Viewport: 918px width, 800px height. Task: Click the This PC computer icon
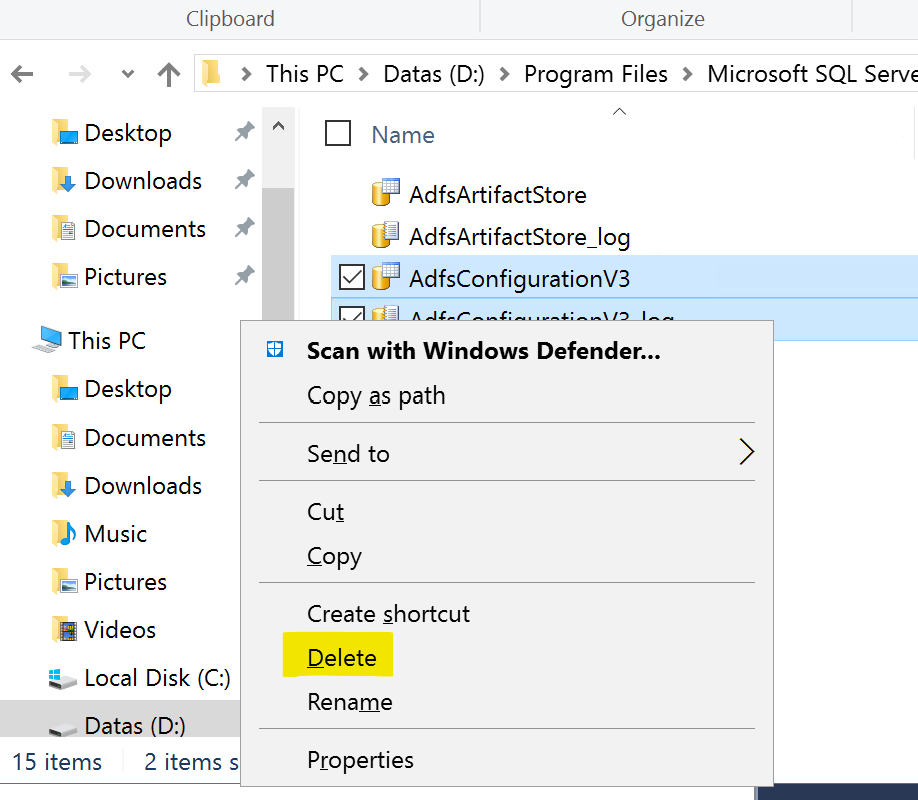tap(47, 339)
